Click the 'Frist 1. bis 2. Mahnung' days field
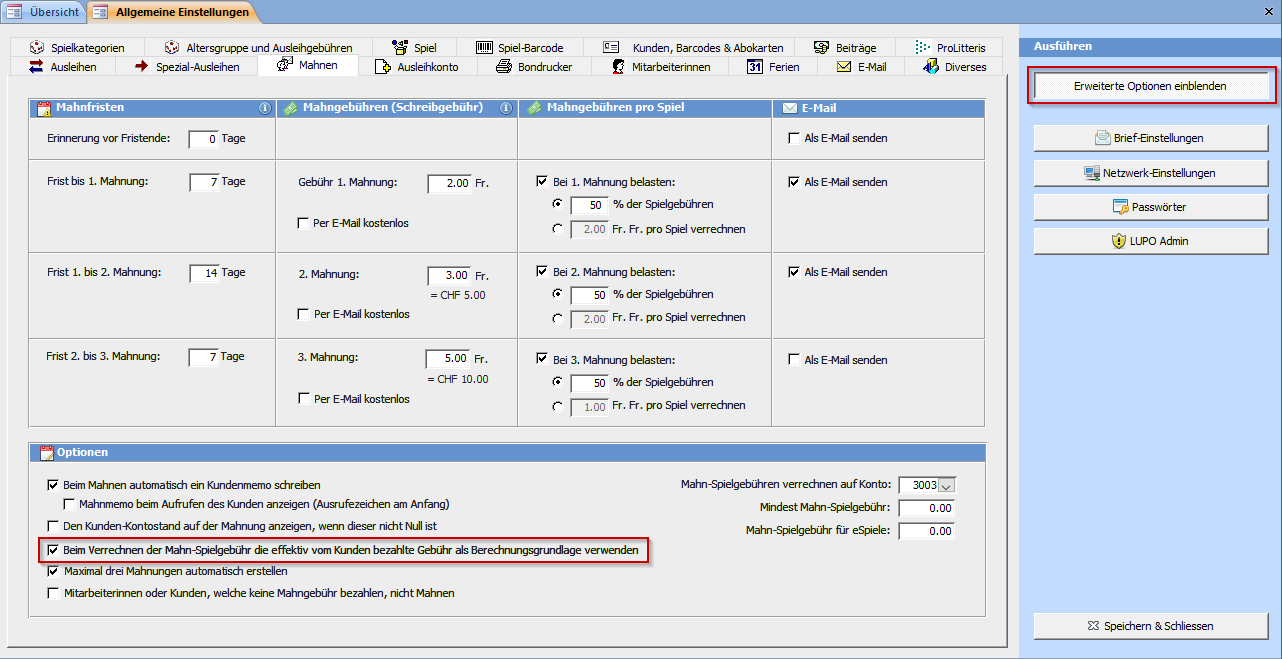 pyautogui.click(x=204, y=273)
